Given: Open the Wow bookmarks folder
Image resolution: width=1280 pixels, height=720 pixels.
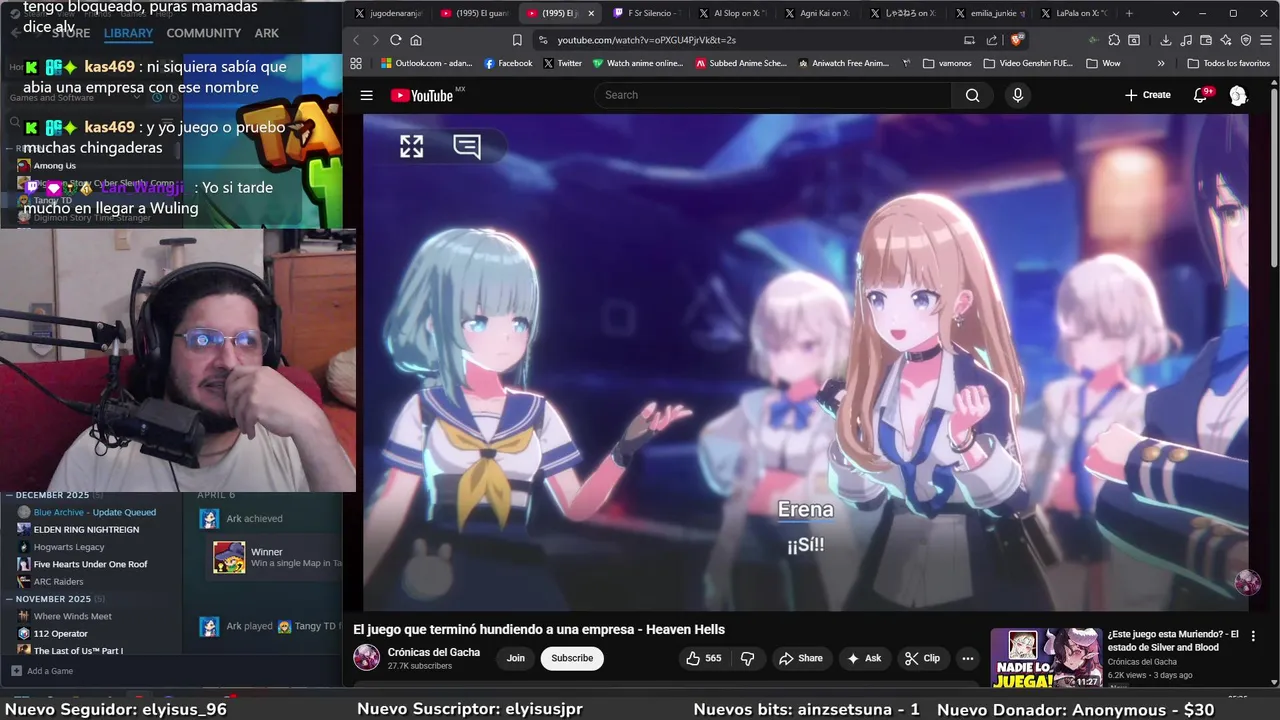Looking at the screenshot, I should [1103, 63].
